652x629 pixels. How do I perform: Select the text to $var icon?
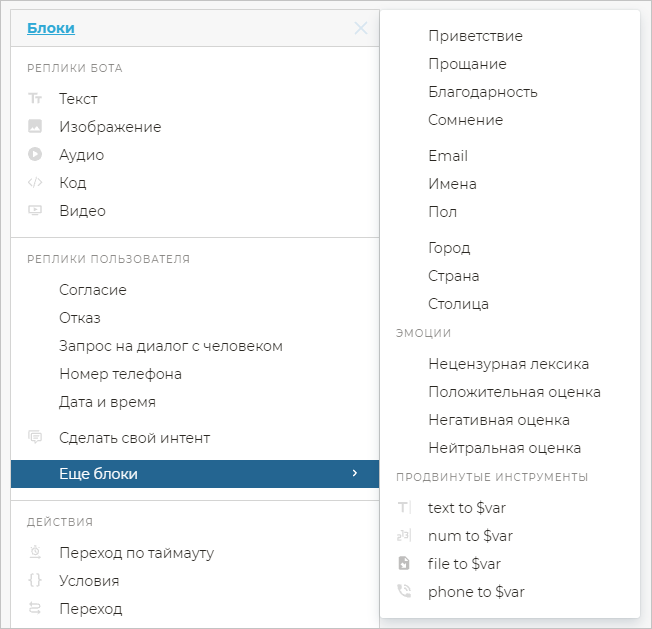coord(404,508)
